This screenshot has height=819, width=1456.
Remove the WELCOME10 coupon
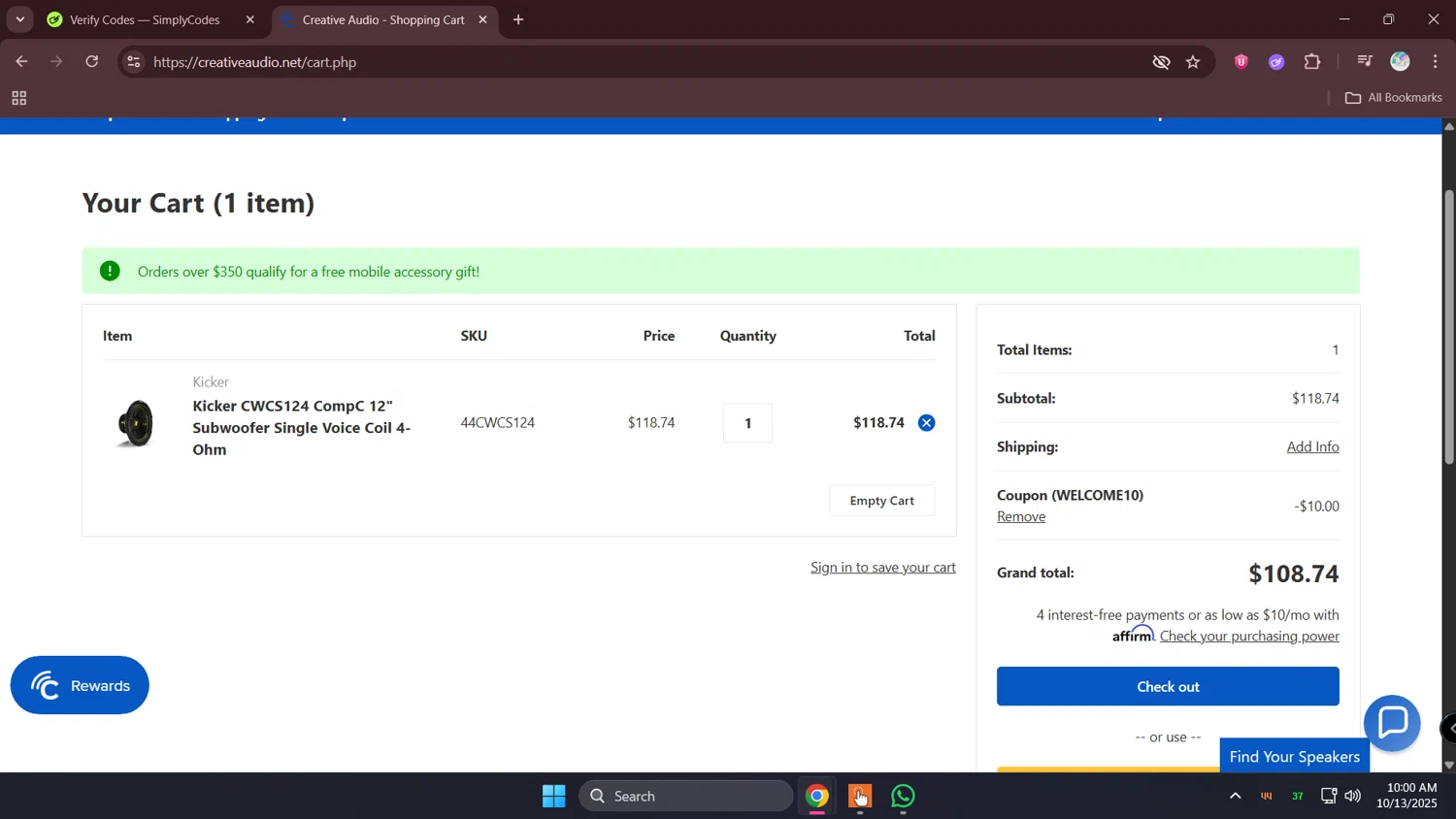[x=1021, y=516]
